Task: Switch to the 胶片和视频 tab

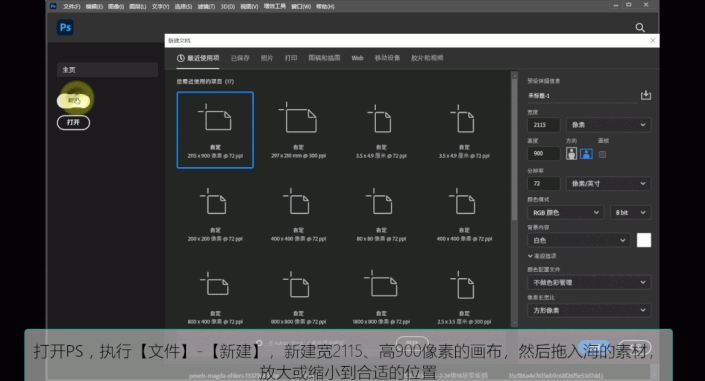Action: pos(427,58)
